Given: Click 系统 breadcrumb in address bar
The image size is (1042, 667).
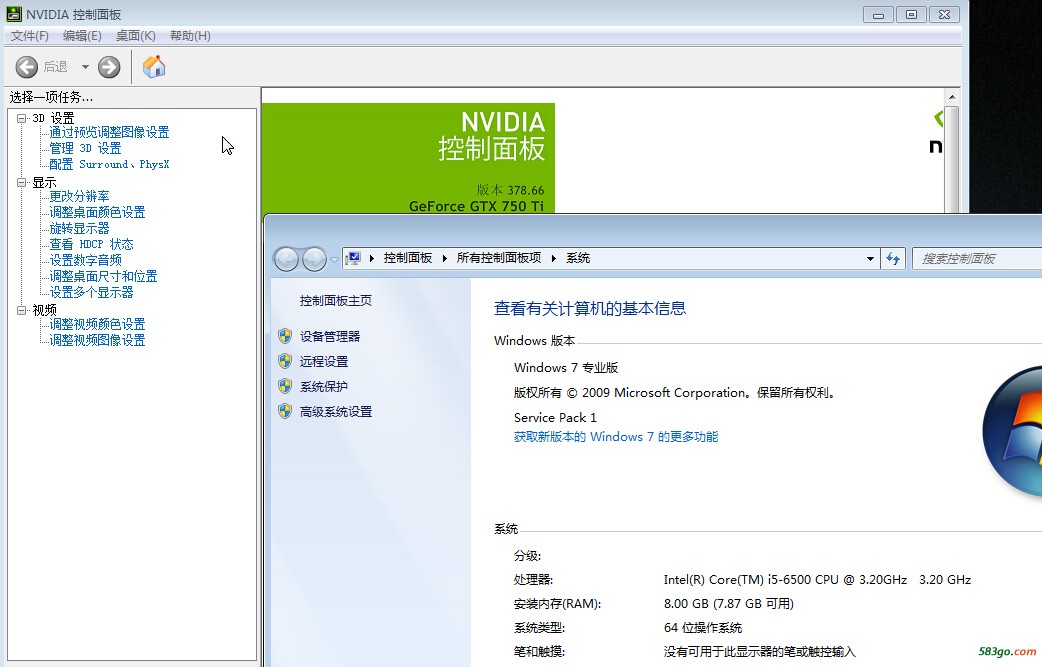Looking at the screenshot, I should tap(577, 258).
